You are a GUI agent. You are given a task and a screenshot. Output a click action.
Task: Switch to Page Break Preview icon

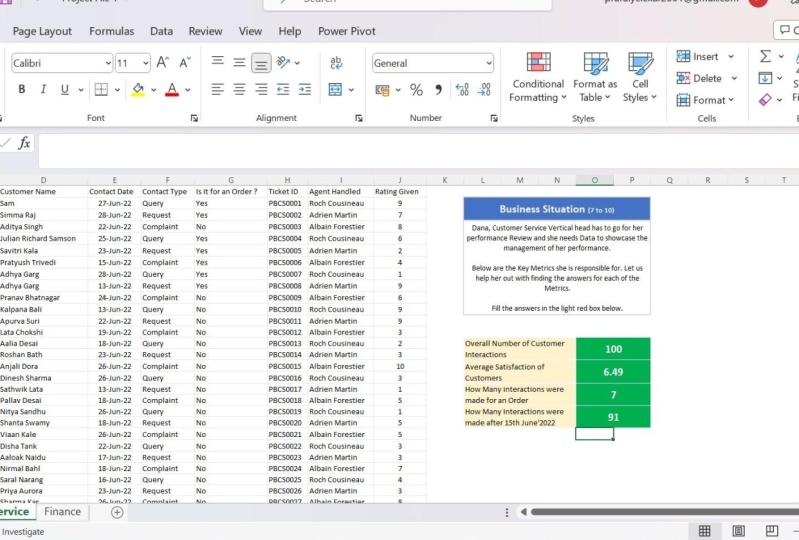pos(771,531)
